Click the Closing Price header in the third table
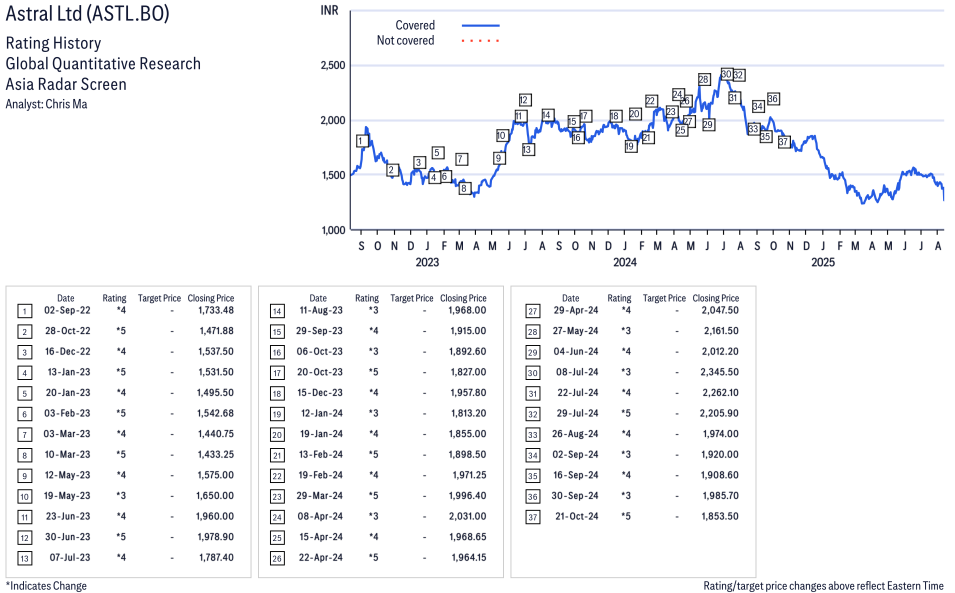This screenshot has height=593, width=955. (716, 298)
